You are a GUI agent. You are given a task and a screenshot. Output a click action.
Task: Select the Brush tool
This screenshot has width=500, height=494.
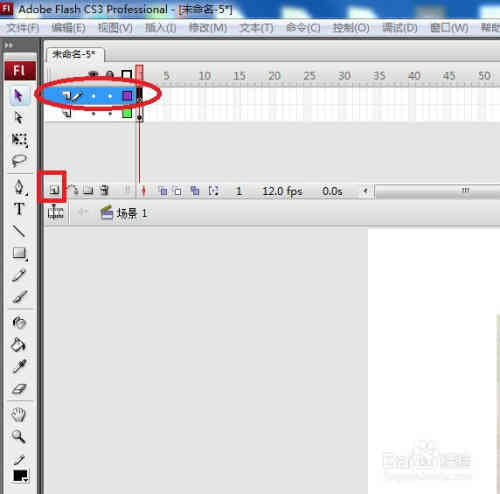19,297
